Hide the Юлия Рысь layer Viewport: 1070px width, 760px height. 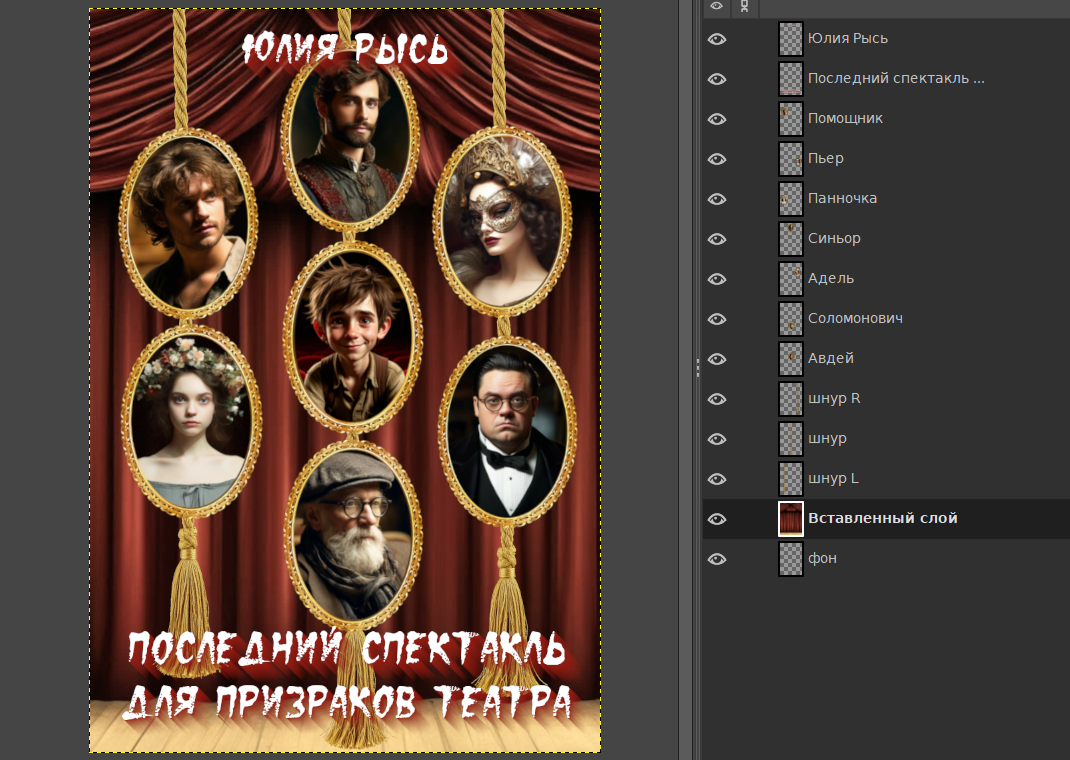click(717, 39)
